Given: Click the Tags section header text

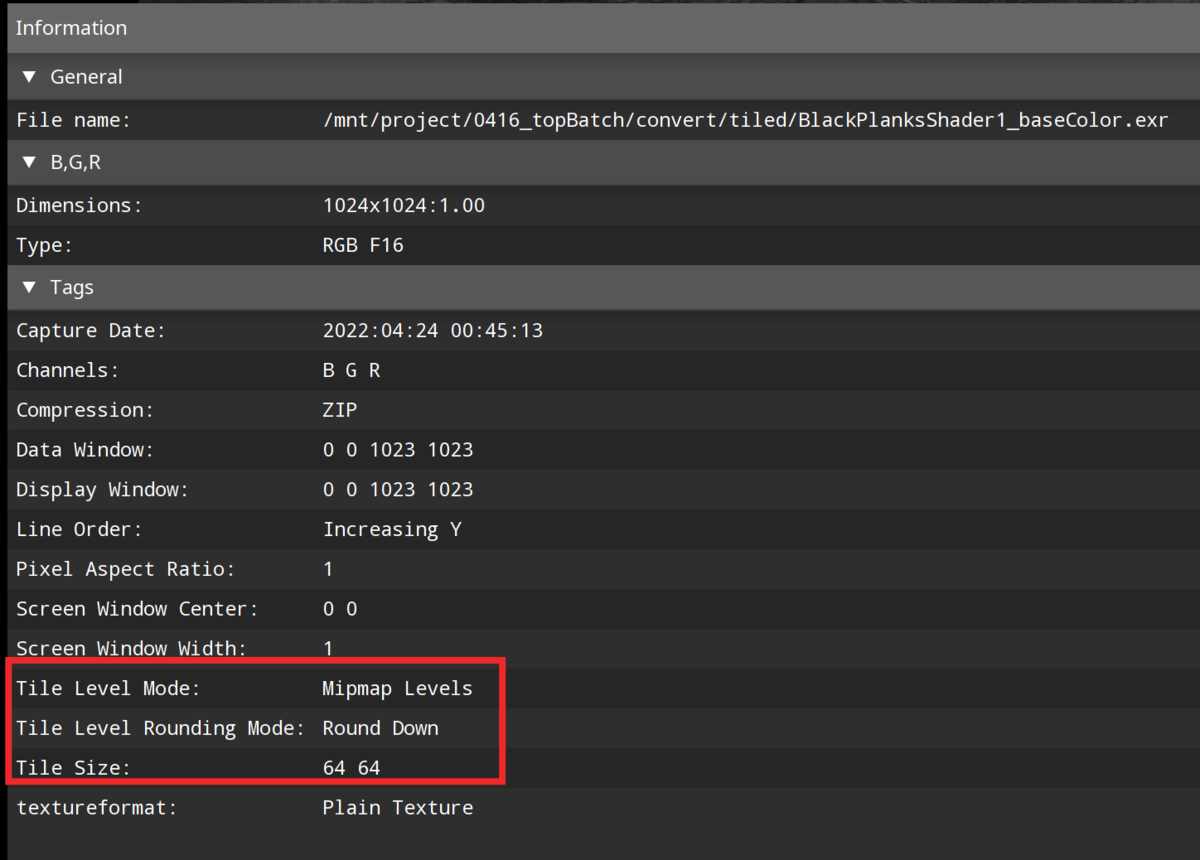Looking at the screenshot, I should [72, 288].
